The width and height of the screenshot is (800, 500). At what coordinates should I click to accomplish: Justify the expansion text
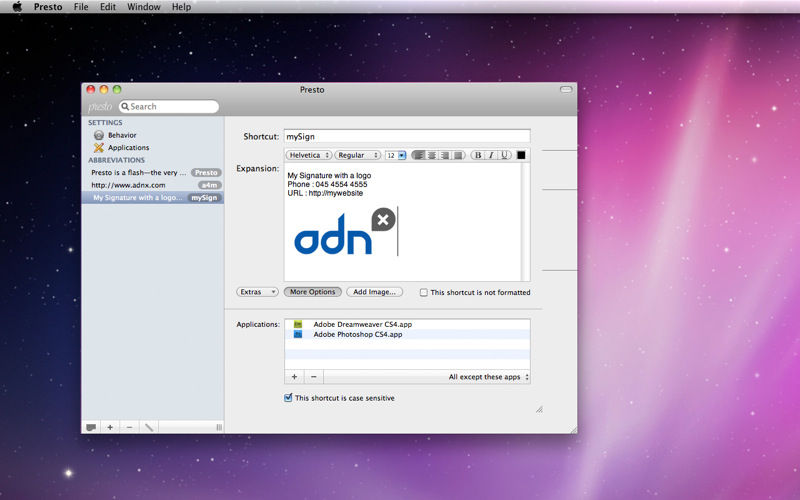click(458, 155)
